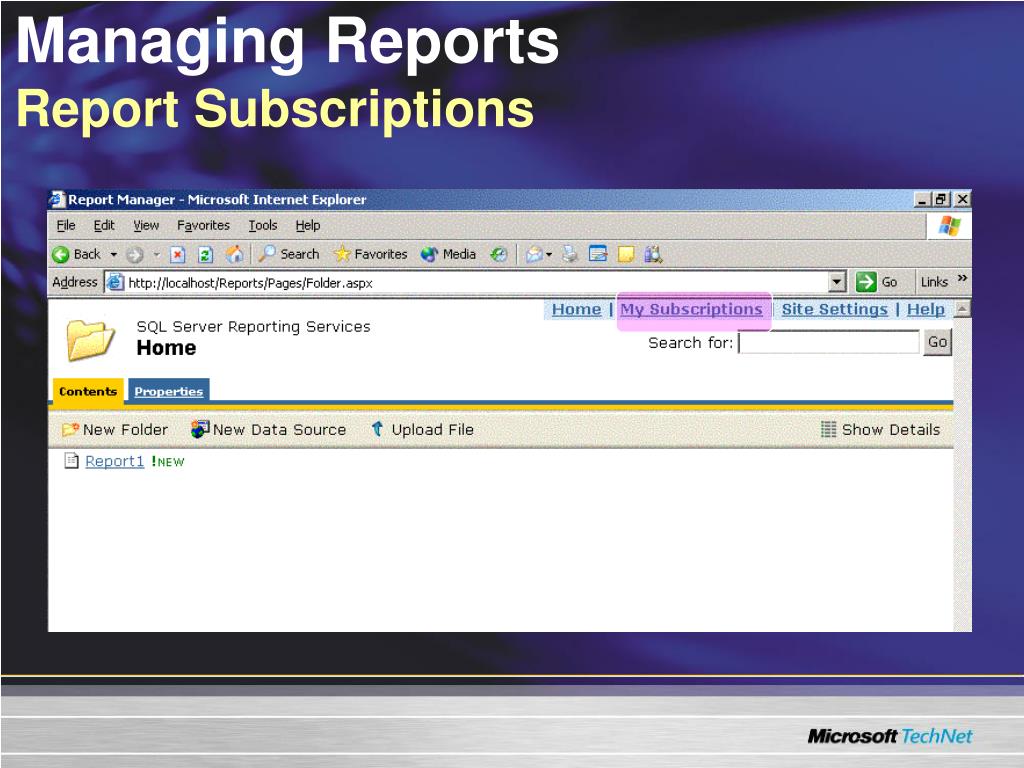Open the Search pane in toolbar
This screenshot has height=768, width=1024.
pos(288,254)
